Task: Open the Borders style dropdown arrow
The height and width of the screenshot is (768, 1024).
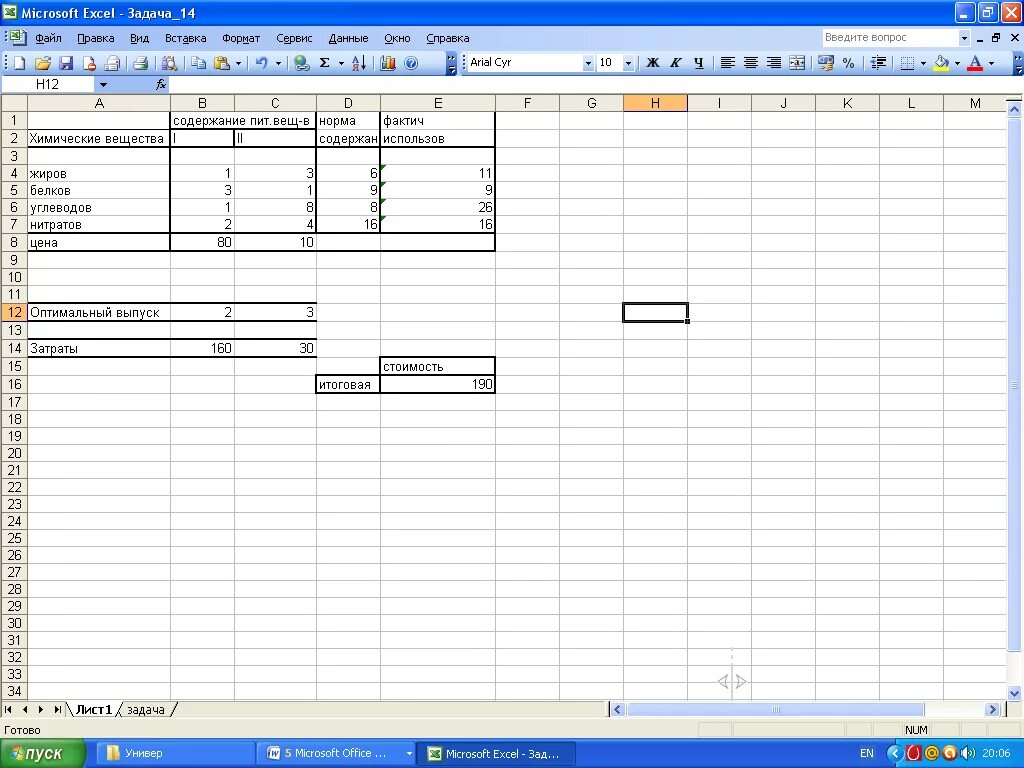Action: pos(923,63)
